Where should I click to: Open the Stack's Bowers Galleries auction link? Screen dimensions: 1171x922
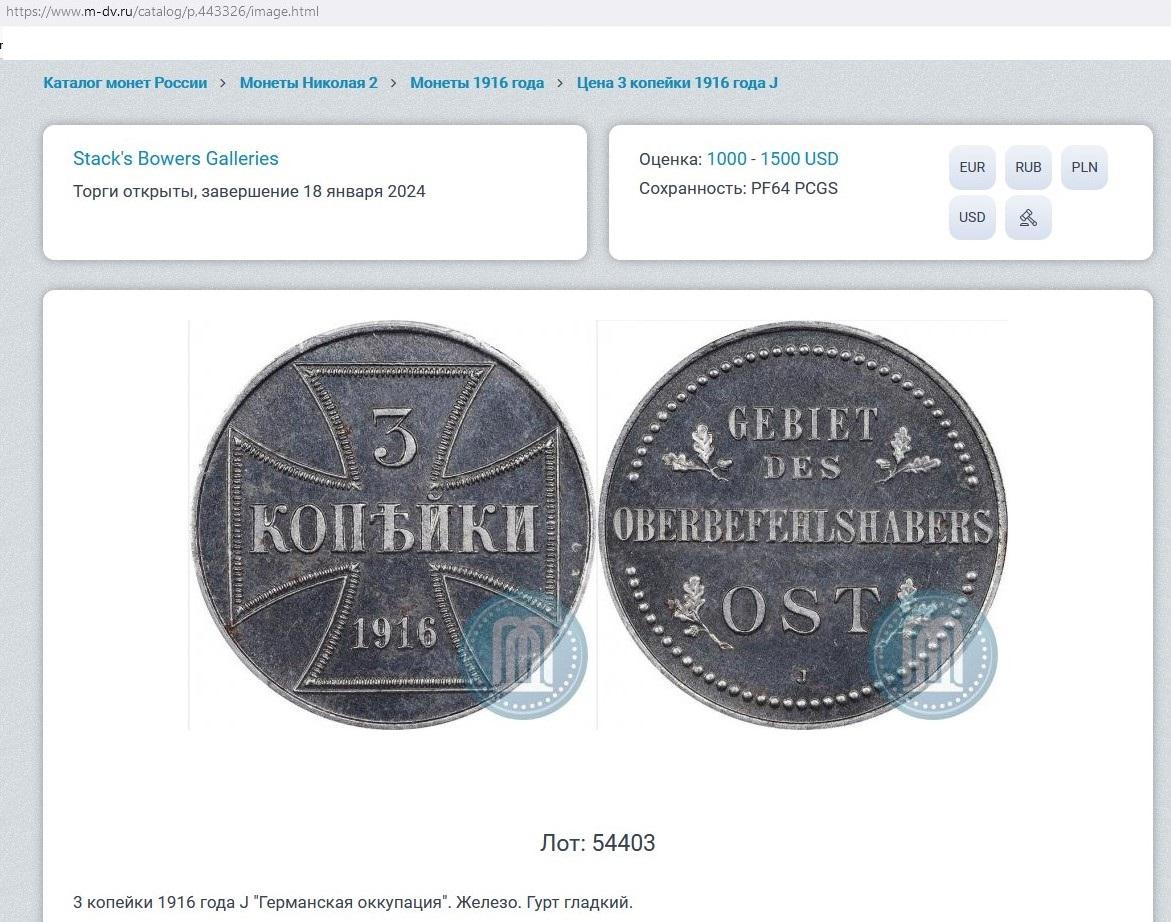[176, 158]
